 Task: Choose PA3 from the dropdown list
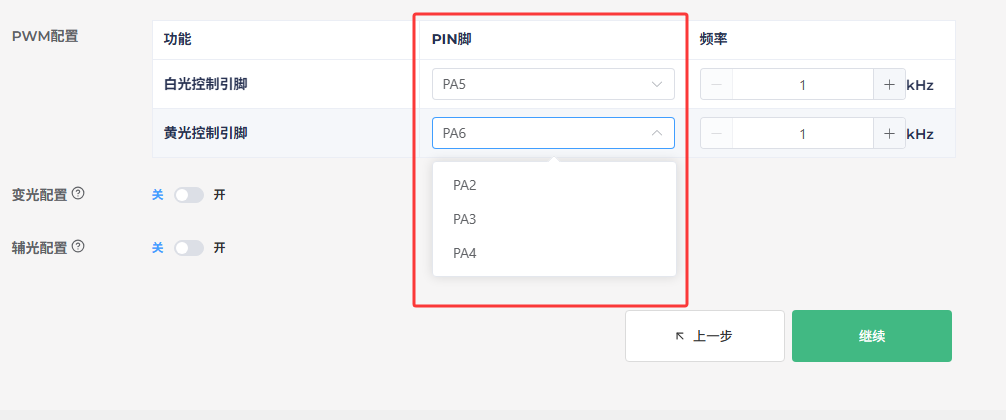pyautogui.click(x=554, y=219)
